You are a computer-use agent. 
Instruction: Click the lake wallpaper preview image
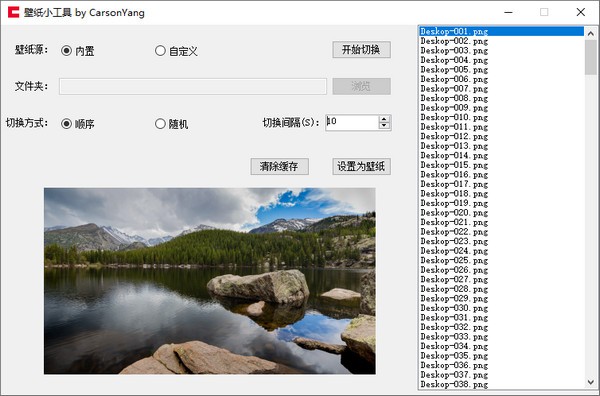pos(210,281)
